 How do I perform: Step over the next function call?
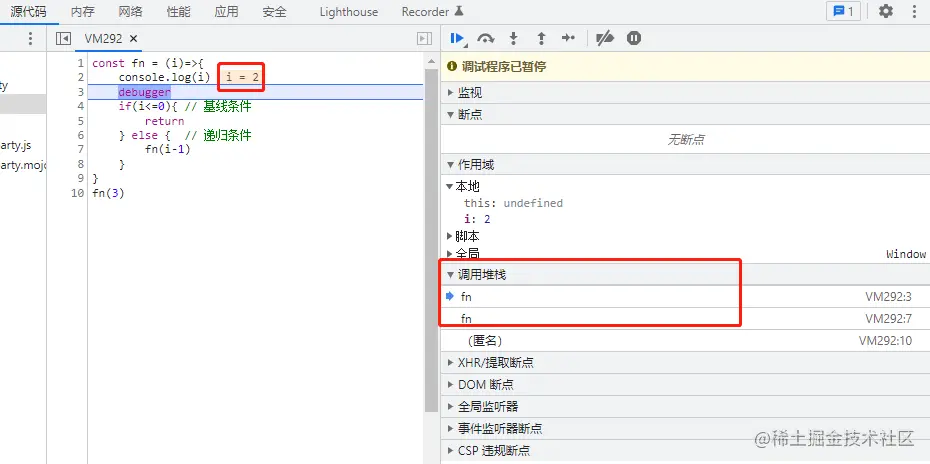coord(486,39)
